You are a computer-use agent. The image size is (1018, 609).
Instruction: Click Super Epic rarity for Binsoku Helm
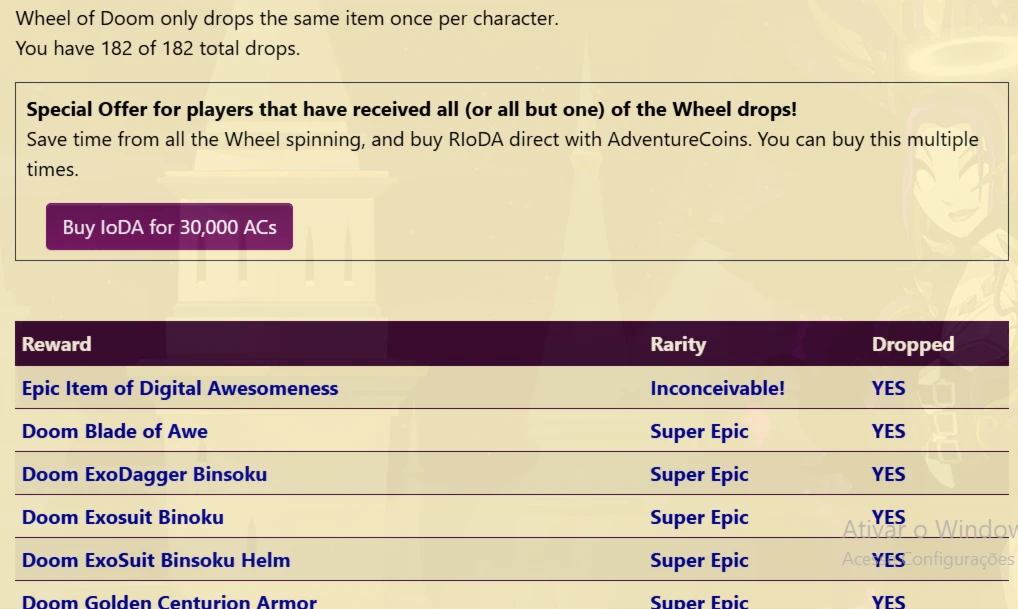[699, 560]
